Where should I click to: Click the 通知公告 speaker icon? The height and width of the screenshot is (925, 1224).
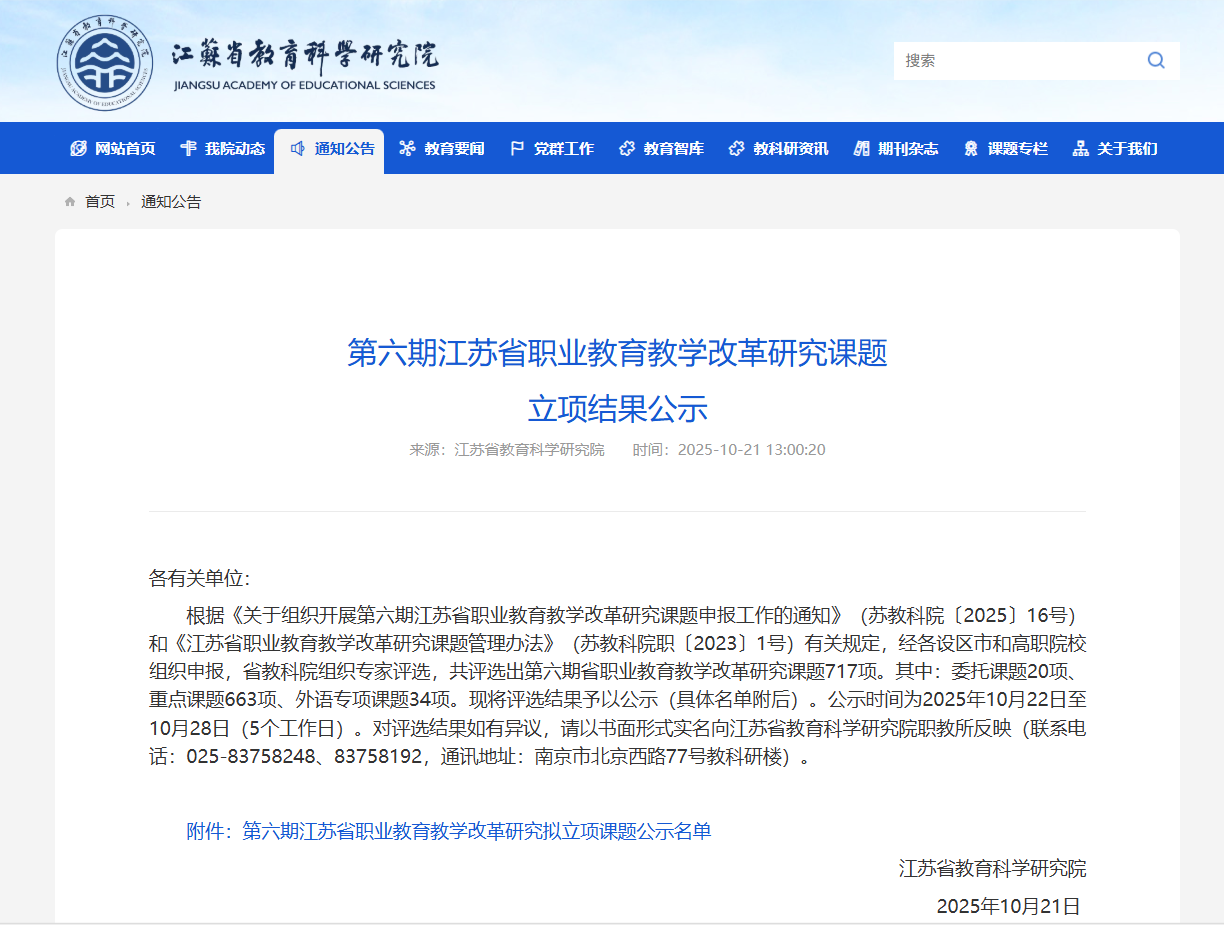pos(297,149)
